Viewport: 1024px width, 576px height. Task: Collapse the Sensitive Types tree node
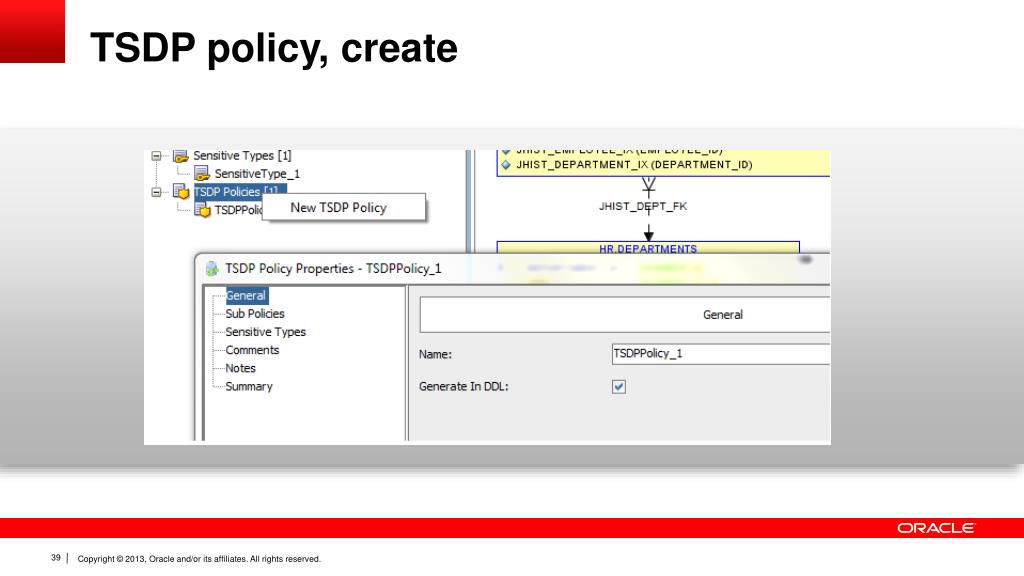tap(156, 156)
